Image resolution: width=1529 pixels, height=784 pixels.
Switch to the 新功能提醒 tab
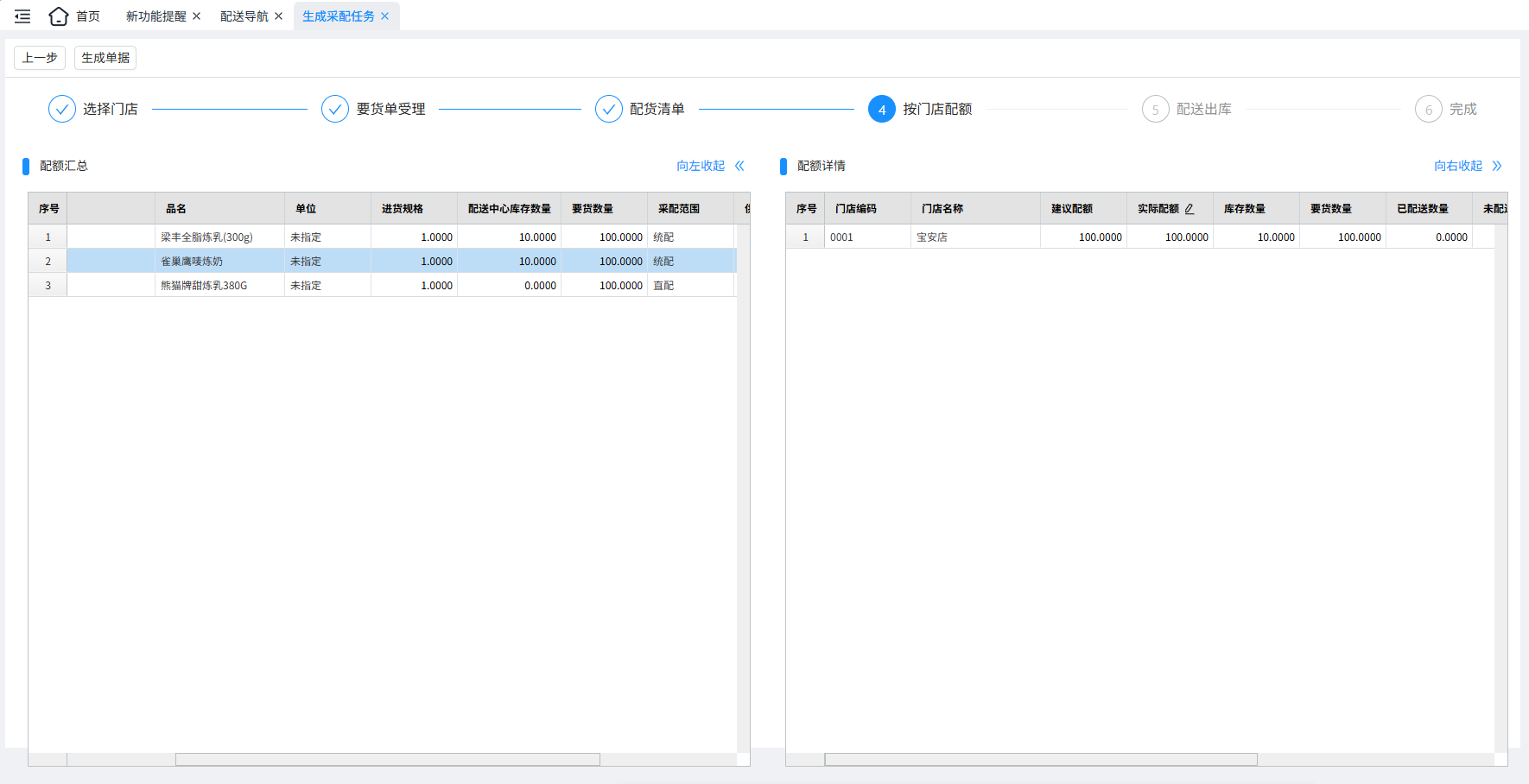click(x=155, y=16)
